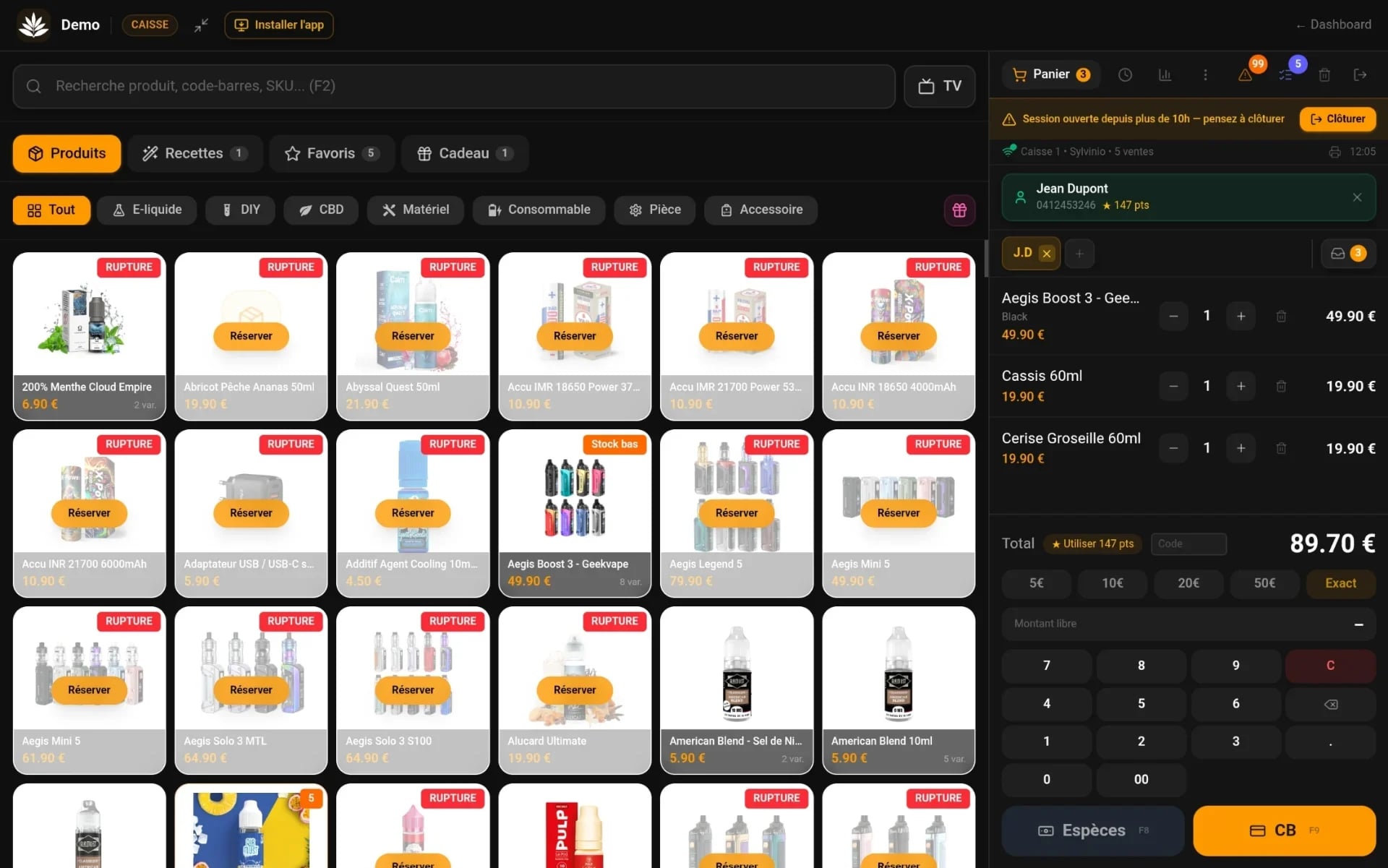Click the Clôturer session button
Image resolution: width=1388 pixels, height=868 pixels.
(1337, 119)
